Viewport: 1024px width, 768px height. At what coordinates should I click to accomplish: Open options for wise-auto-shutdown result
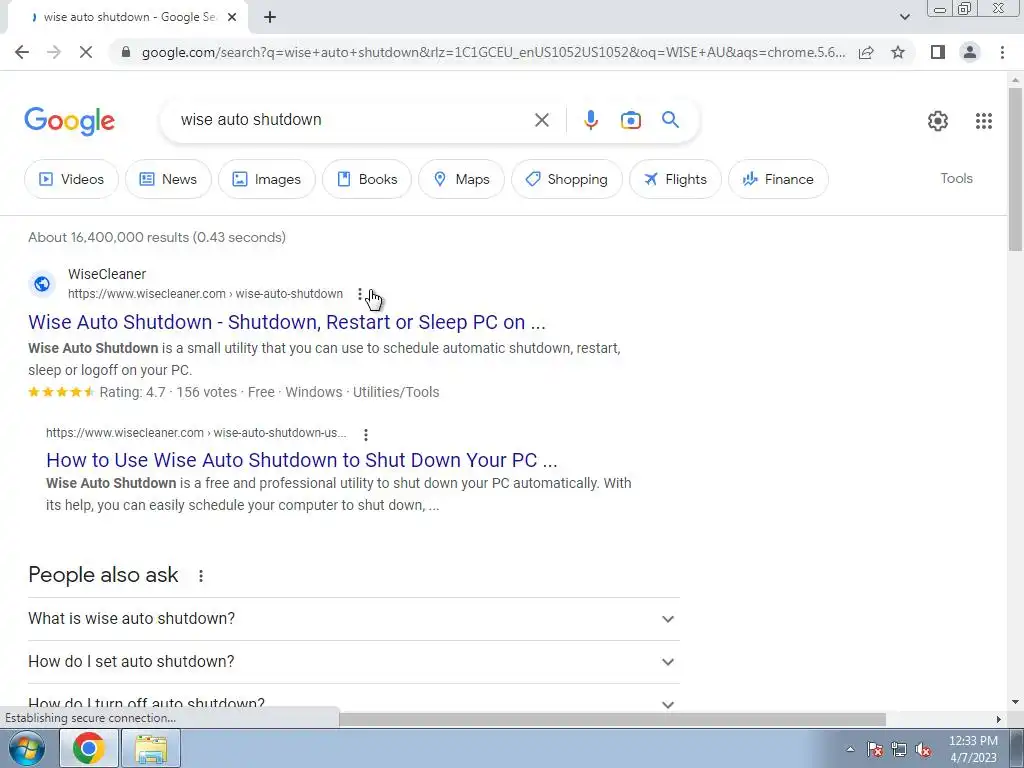[x=360, y=294]
